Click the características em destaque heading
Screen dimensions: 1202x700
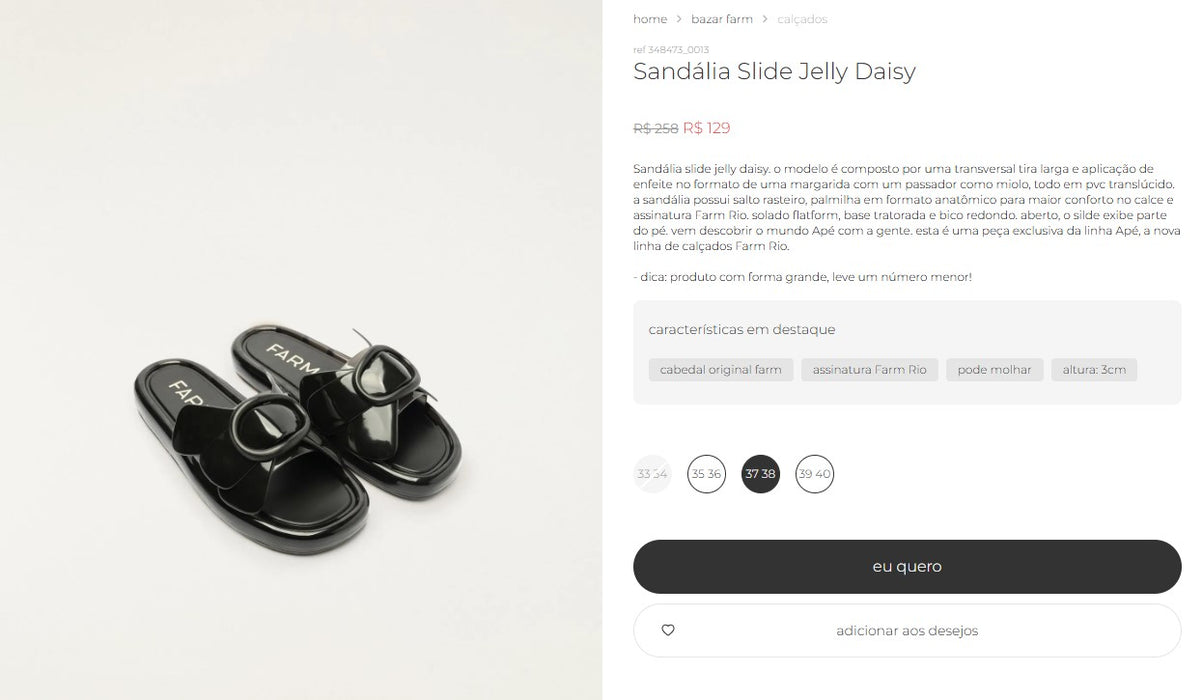point(742,329)
